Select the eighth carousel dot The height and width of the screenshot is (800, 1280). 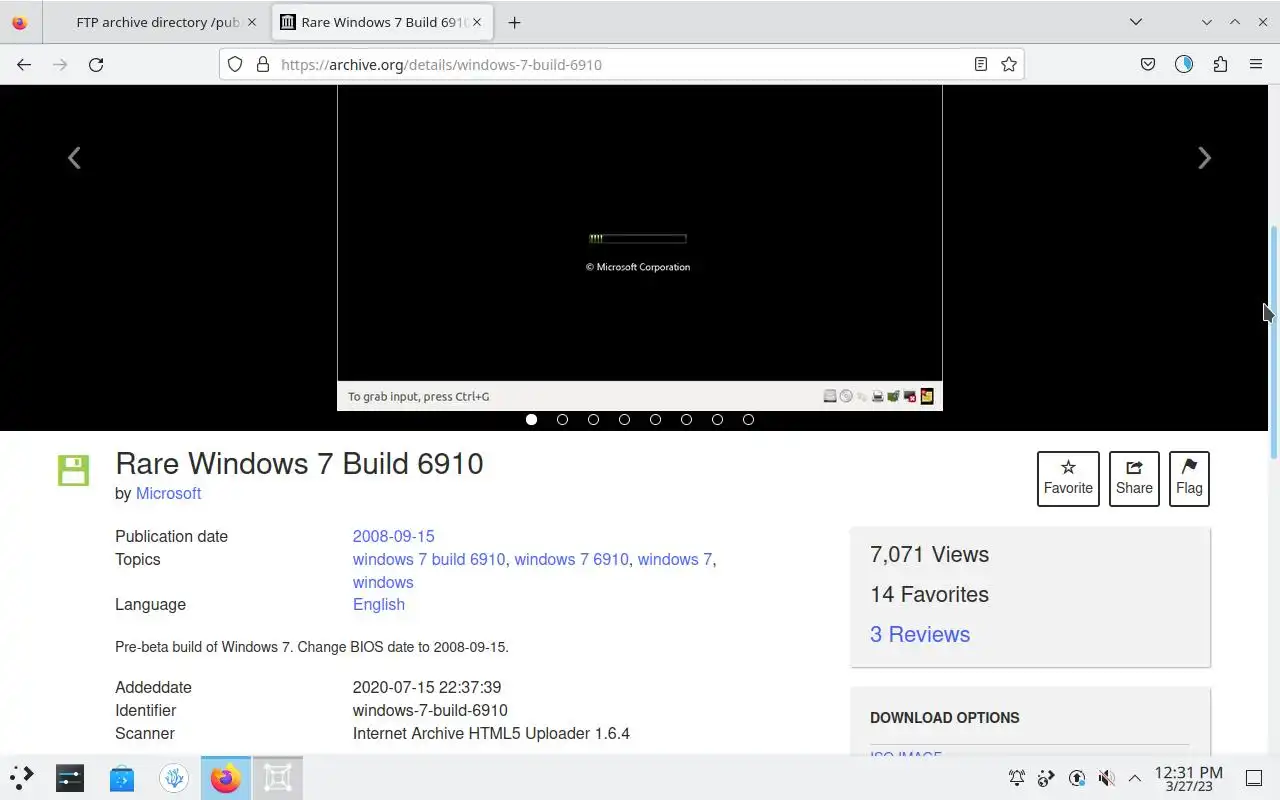[748, 419]
